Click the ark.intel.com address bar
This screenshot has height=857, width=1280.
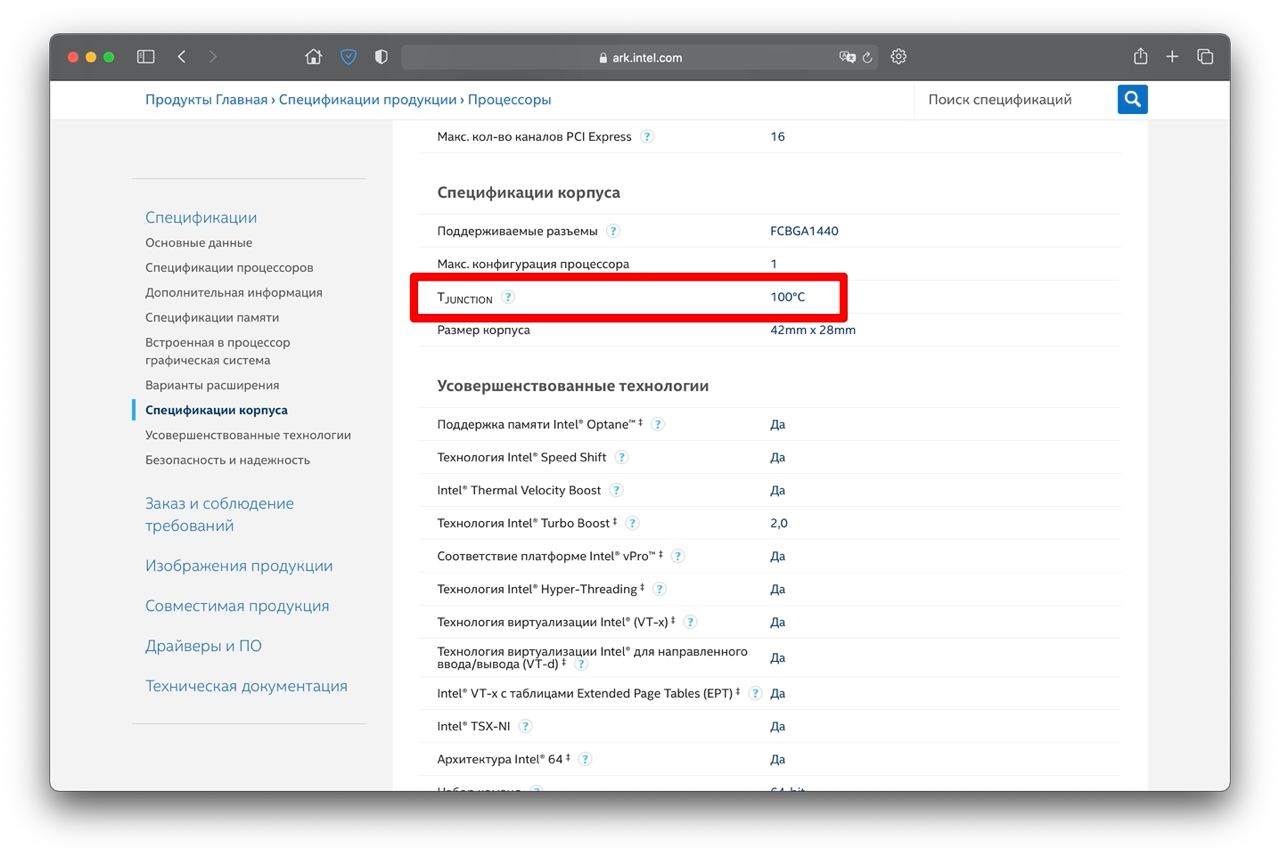[640, 57]
